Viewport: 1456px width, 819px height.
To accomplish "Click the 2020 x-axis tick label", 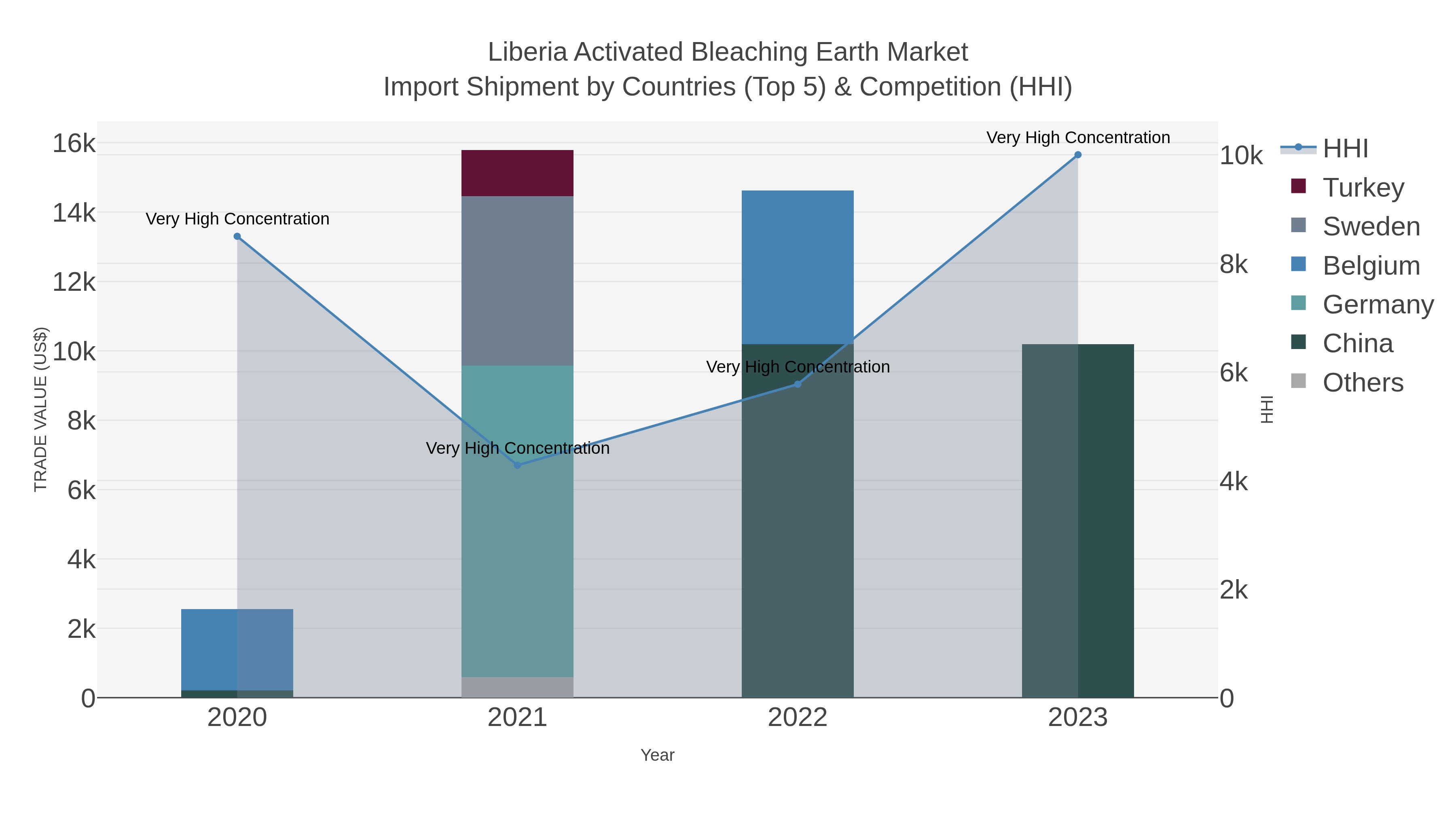I will click(x=237, y=718).
